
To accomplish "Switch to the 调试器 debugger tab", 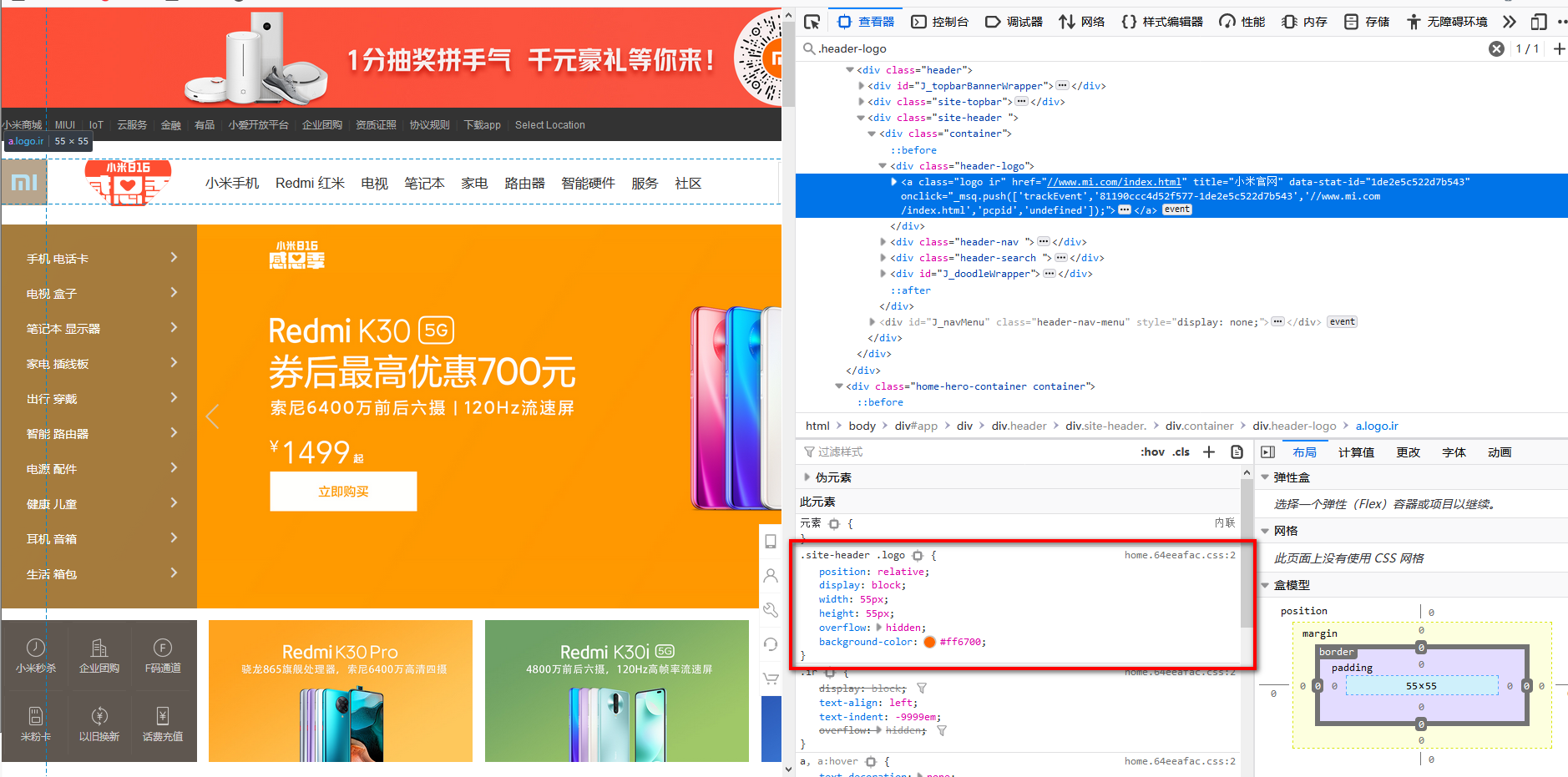I will point(1014,22).
